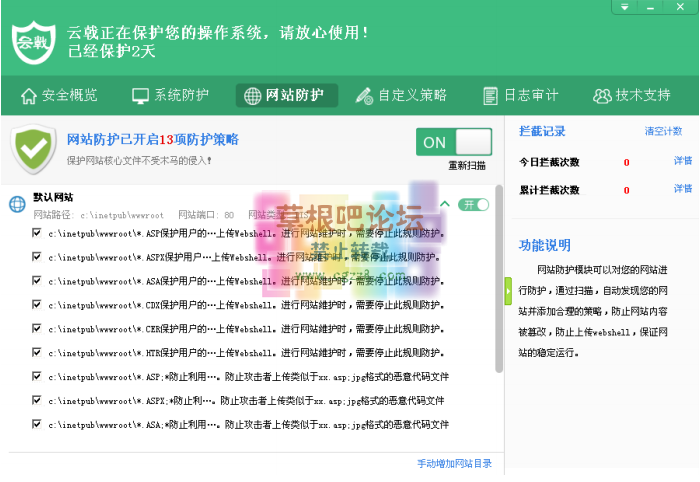Open the title bar dropdown menu arrow
The image size is (700, 482).
tap(625, 7)
